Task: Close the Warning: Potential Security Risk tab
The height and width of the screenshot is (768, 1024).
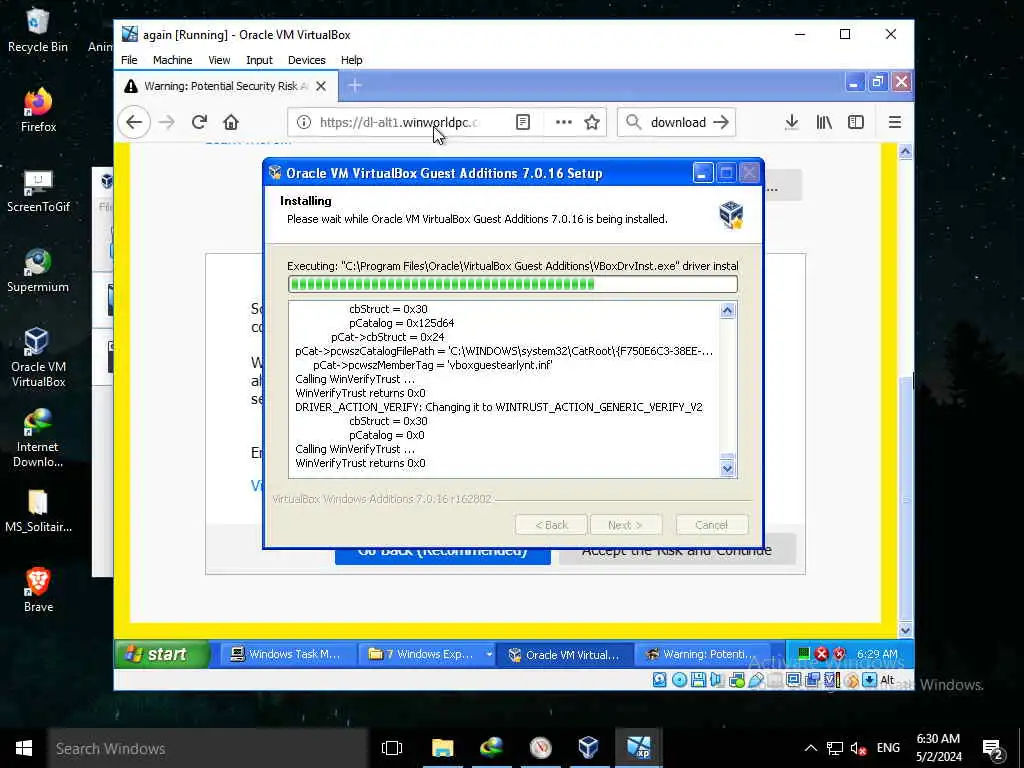Action: 321,86
